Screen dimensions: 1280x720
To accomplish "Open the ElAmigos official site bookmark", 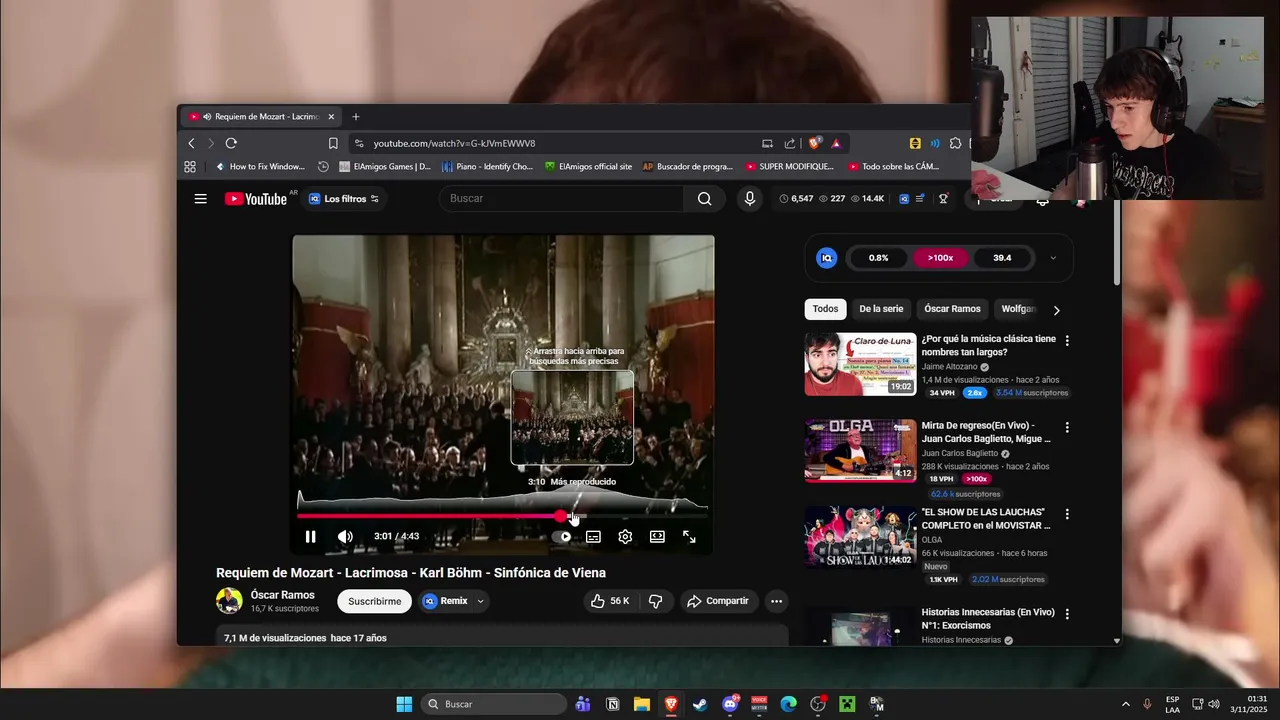I will click(x=588, y=167).
